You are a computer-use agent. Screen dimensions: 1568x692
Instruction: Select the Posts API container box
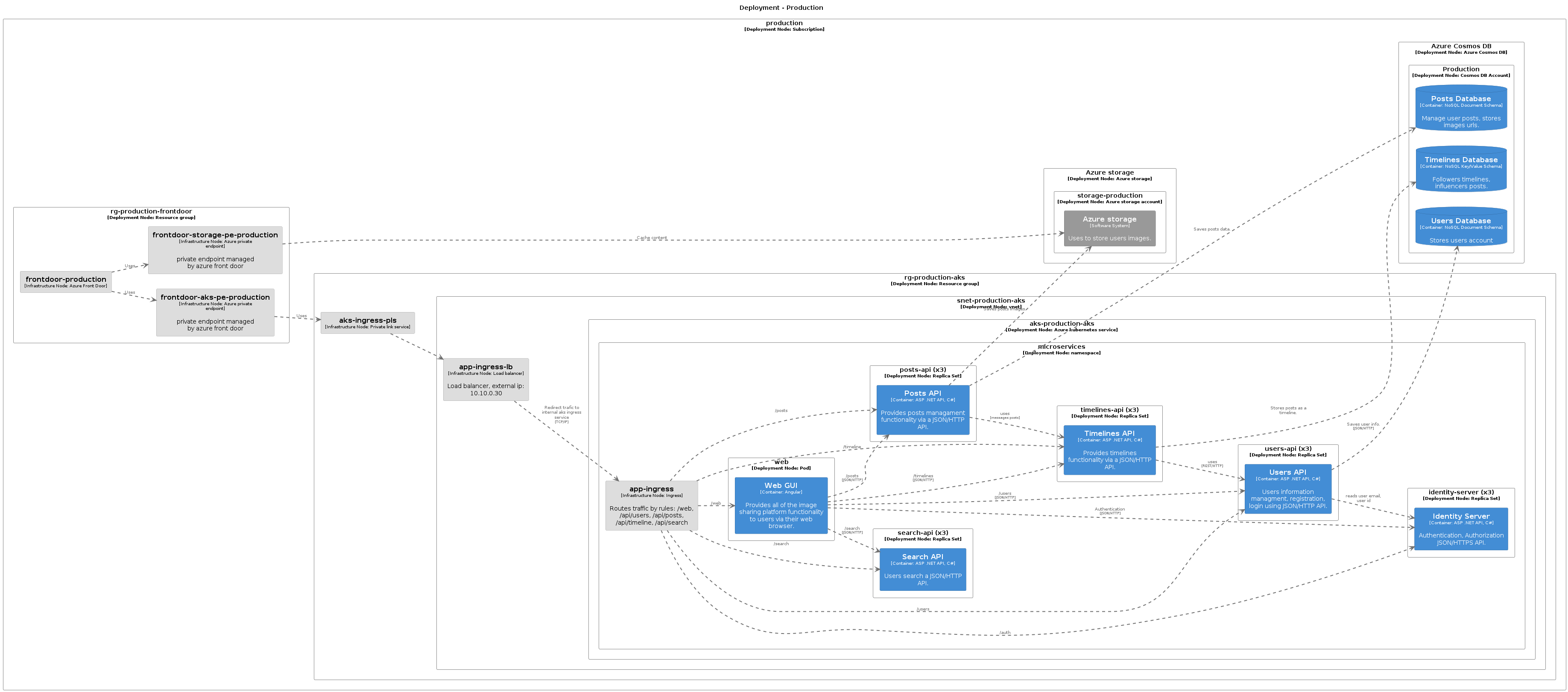923,409
